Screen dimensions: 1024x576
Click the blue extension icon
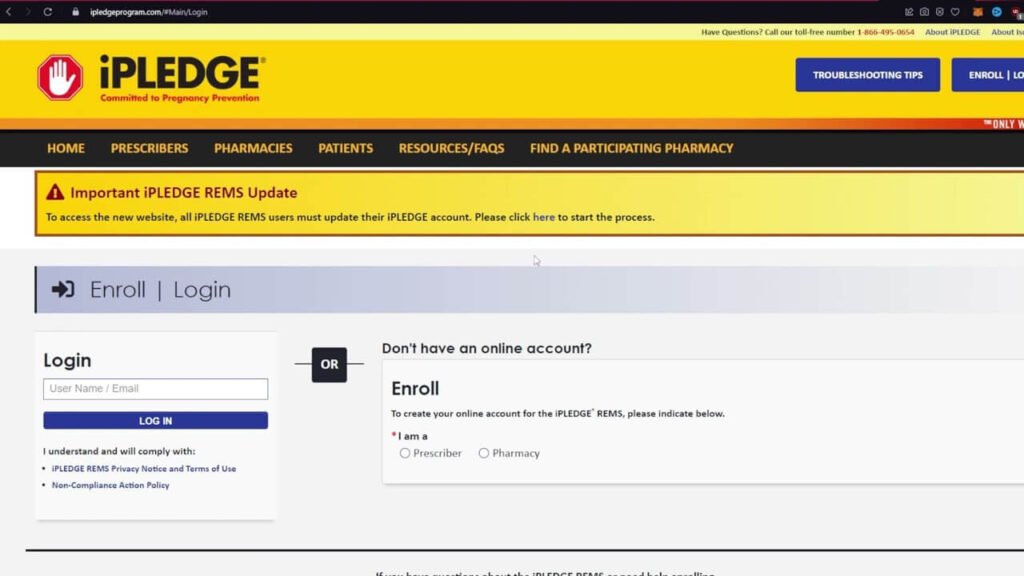[x=997, y=11]
